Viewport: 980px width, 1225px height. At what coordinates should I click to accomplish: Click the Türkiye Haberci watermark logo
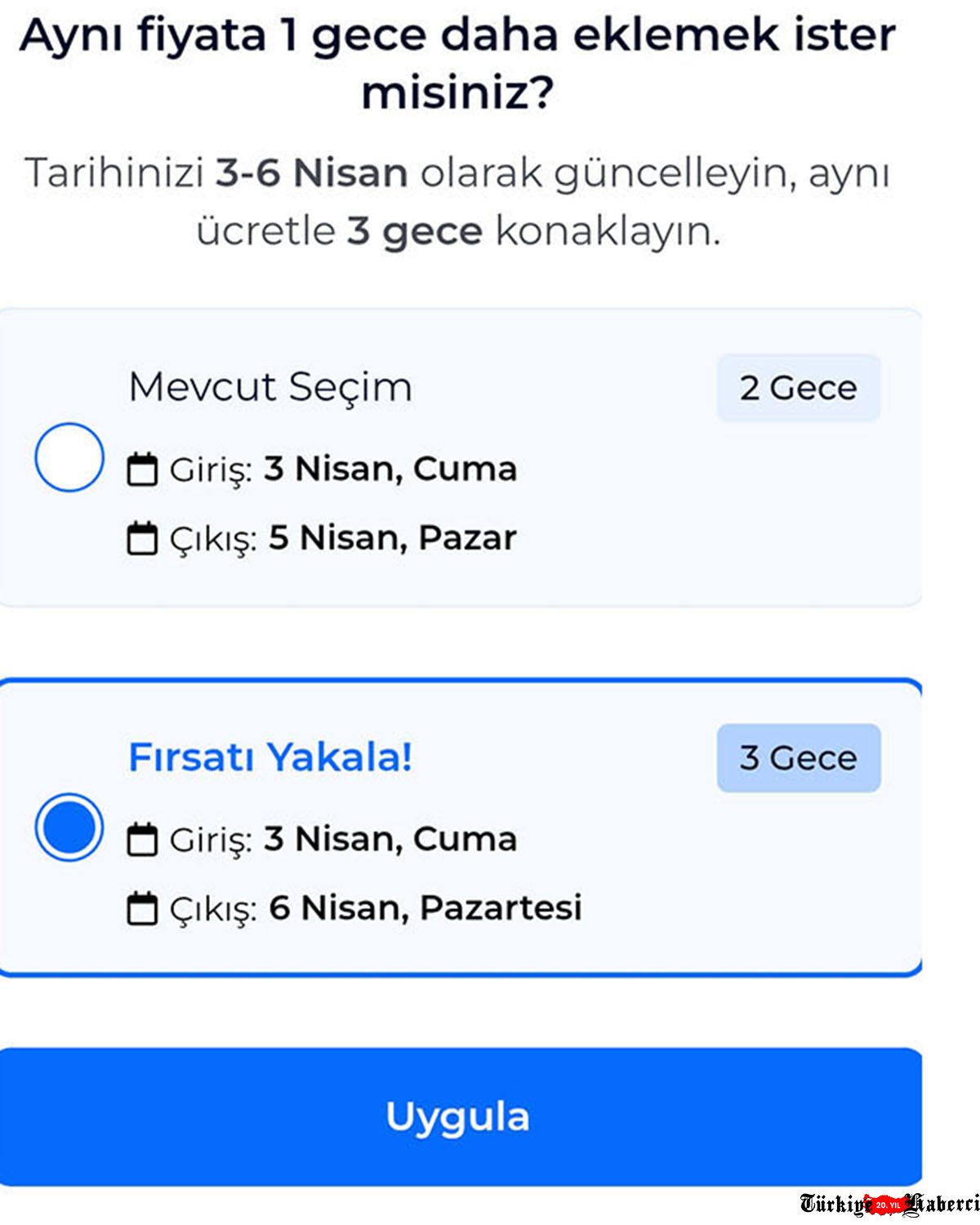889,1204
